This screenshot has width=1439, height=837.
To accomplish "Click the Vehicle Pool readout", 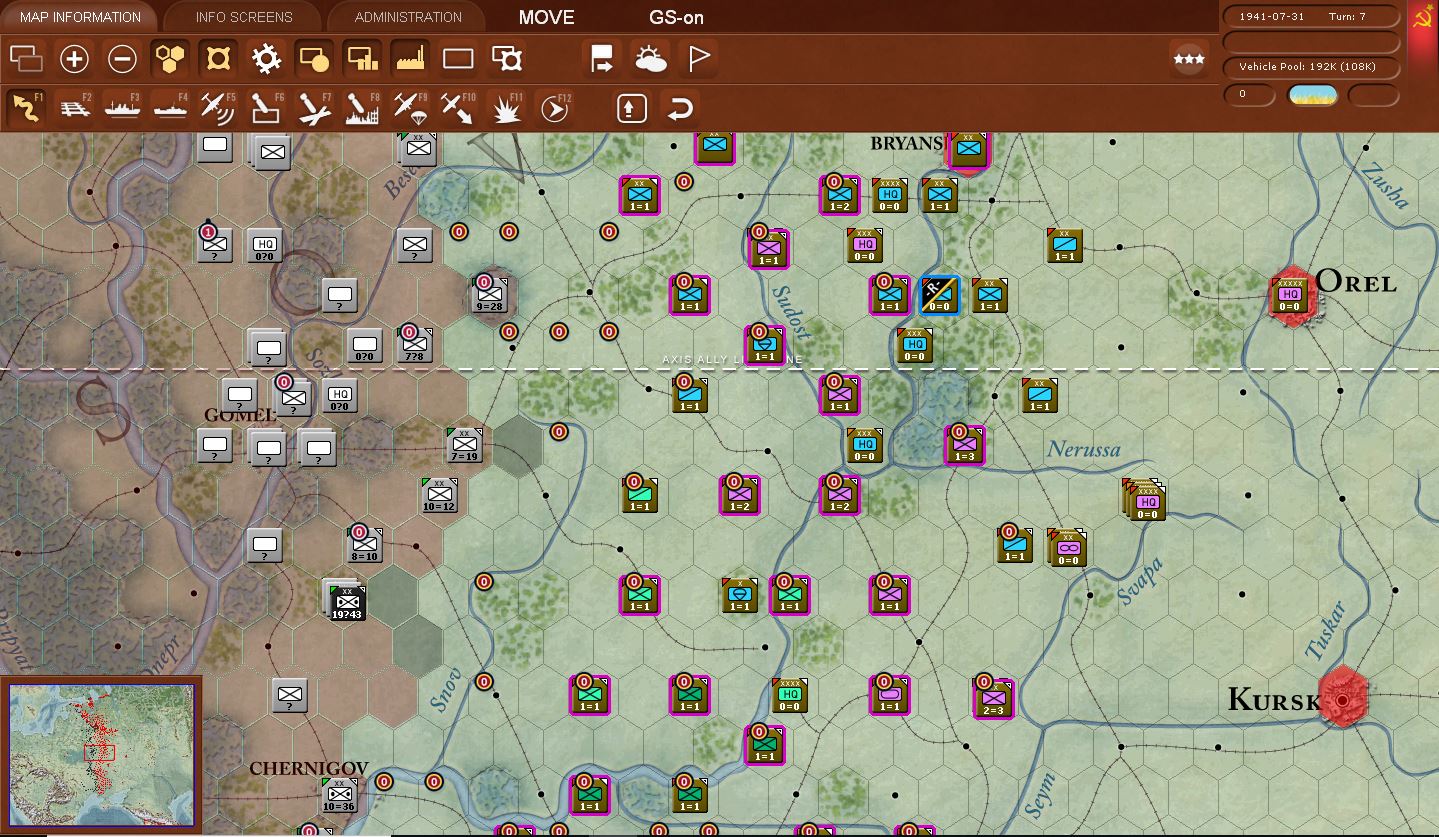I will point(1312,67).
